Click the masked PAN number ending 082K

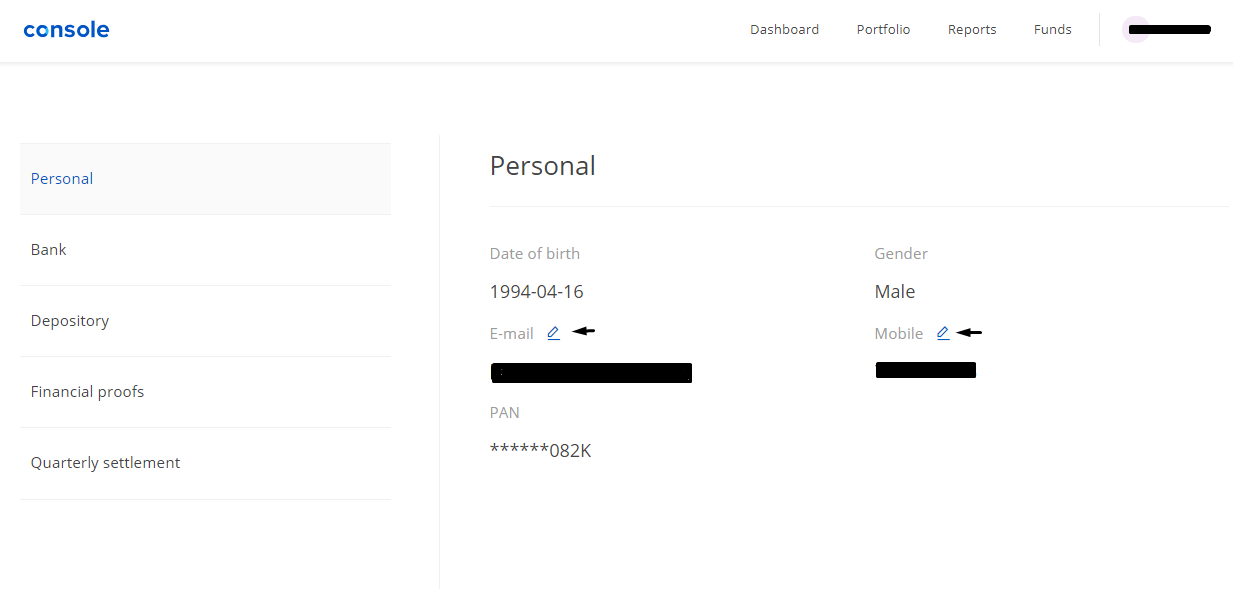tap(540, 451)
